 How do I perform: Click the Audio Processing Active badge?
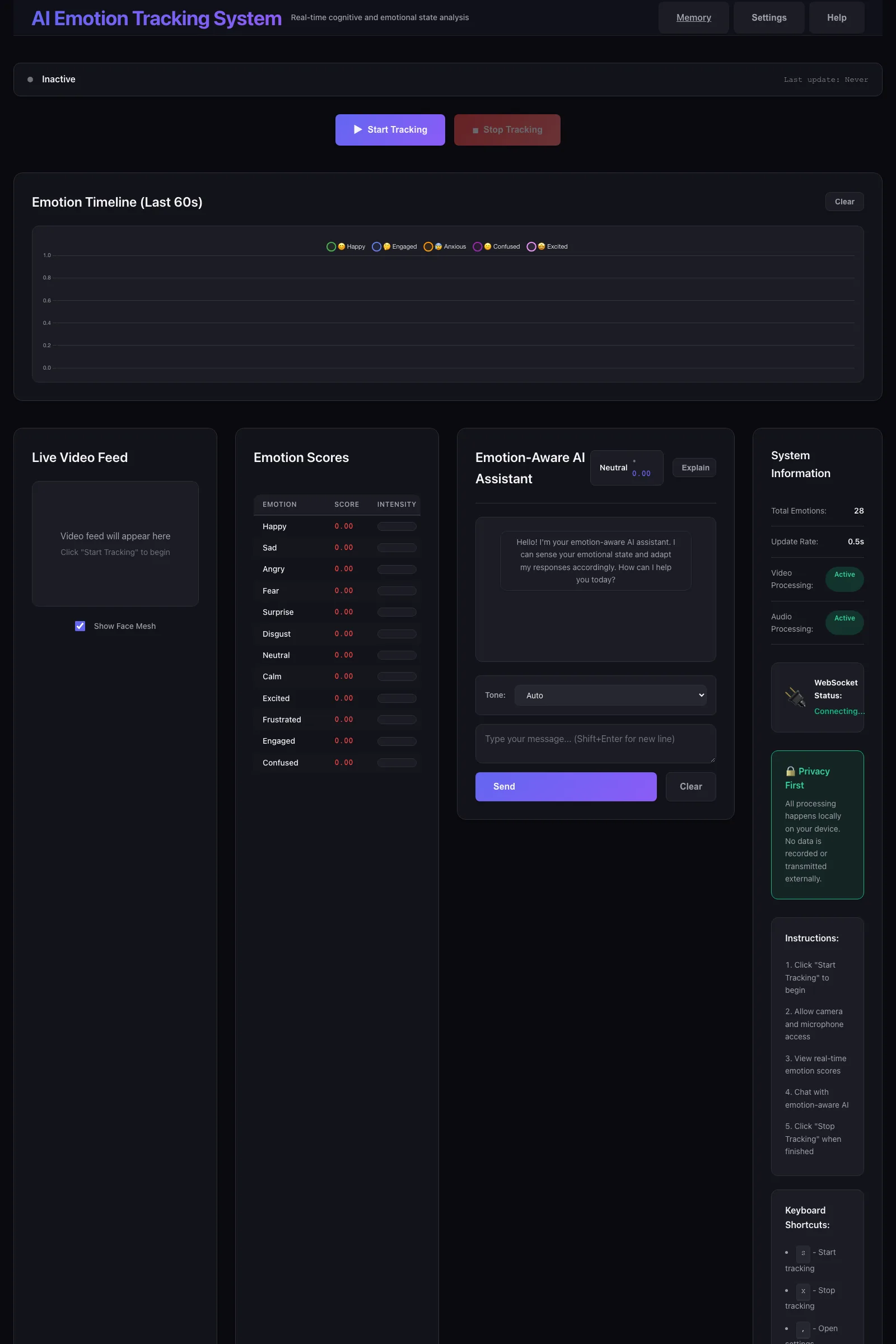pos(844,622)
